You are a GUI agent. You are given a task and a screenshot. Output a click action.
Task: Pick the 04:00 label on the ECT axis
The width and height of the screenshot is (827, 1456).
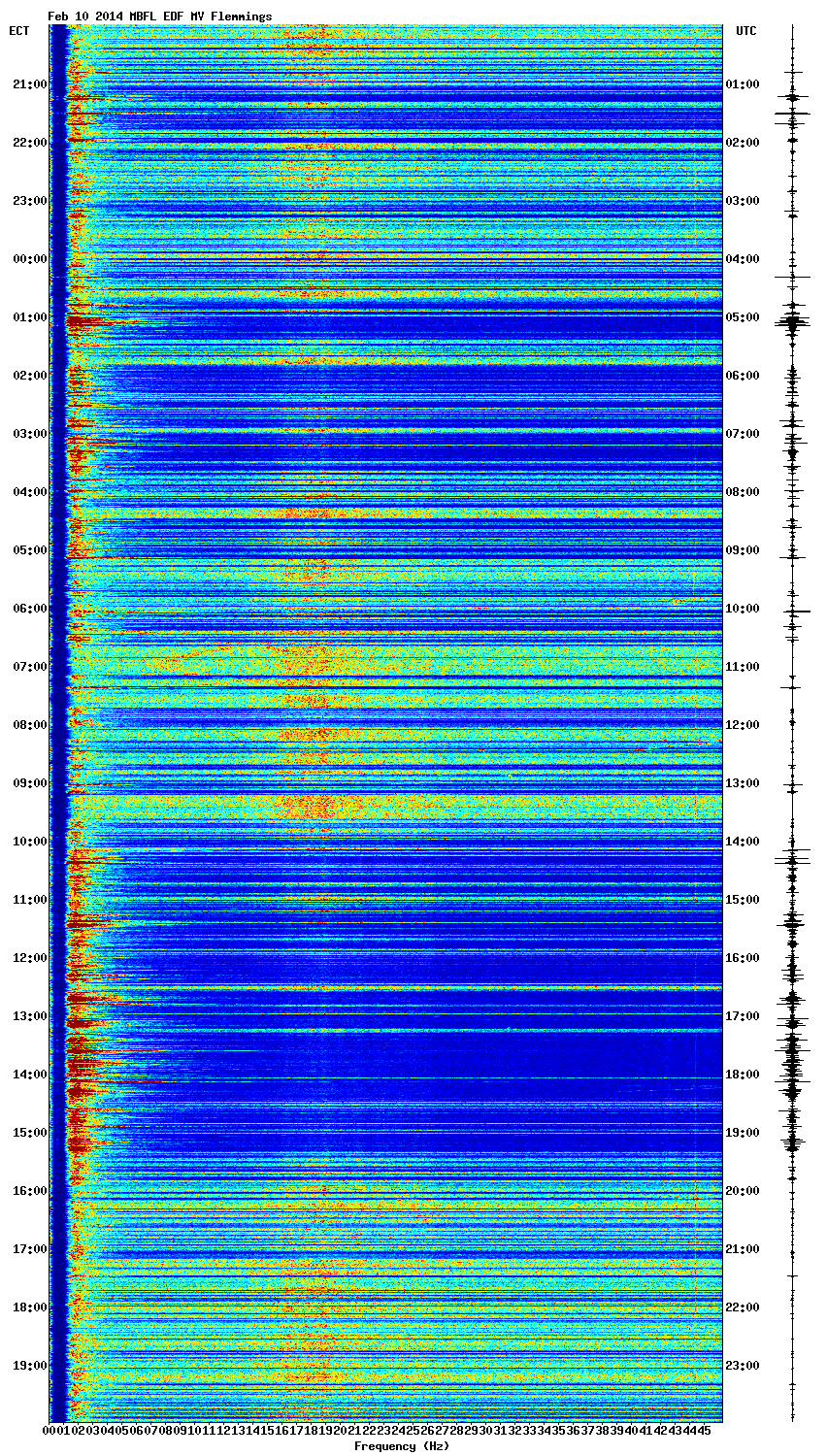[x=29, y=492]
